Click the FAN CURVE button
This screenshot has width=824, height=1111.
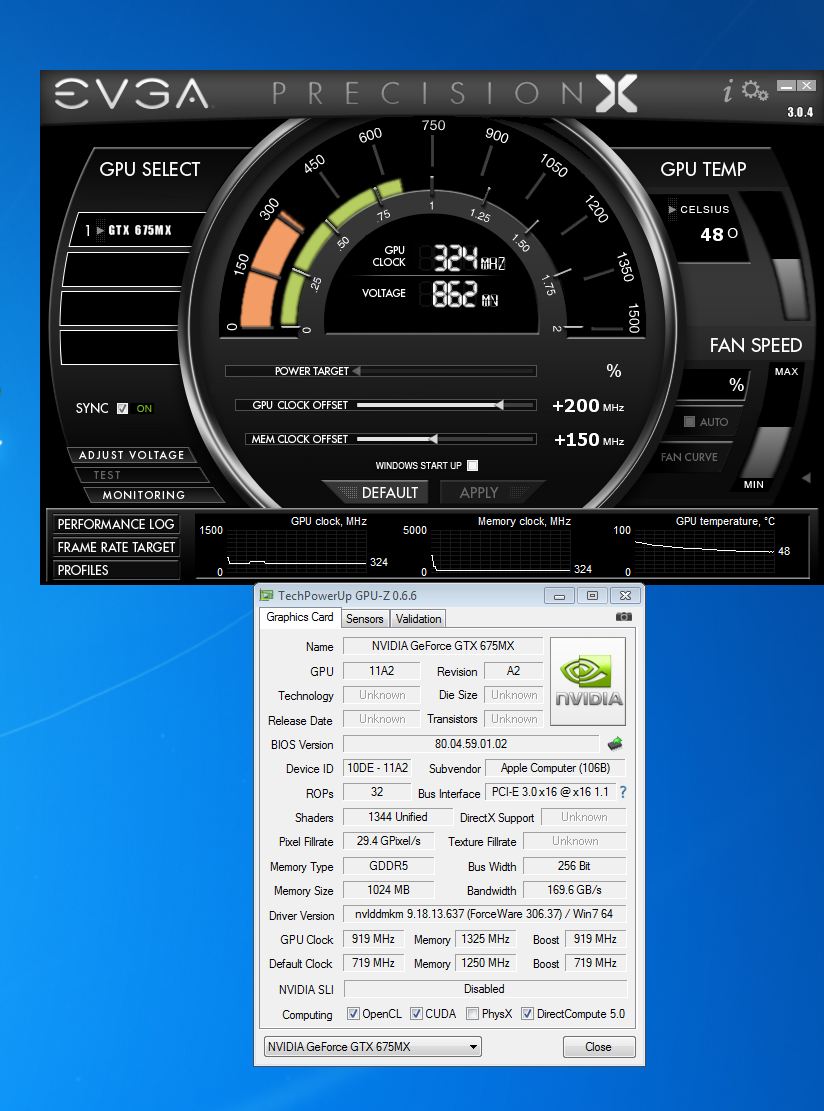[689, 457]
